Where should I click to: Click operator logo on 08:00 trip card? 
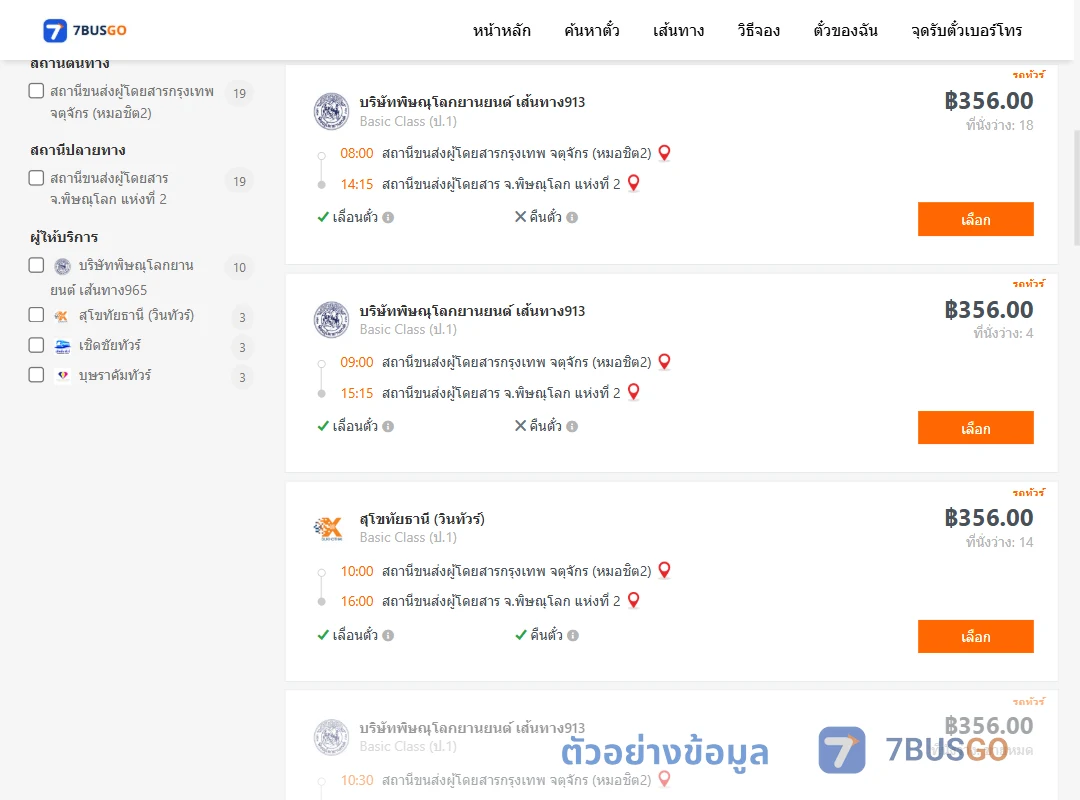pyautogui.click(x=331, y=111)
